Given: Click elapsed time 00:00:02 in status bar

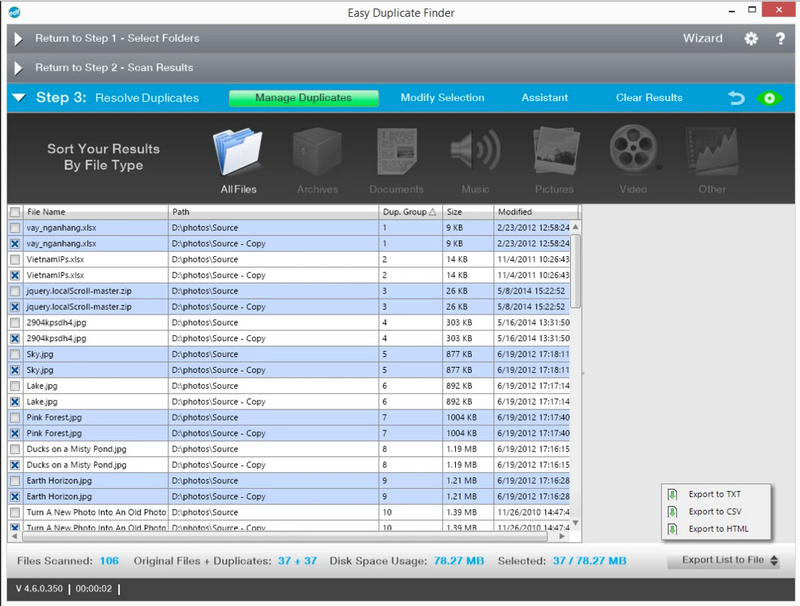Looking at the screenshot, I should pos(93,589).
